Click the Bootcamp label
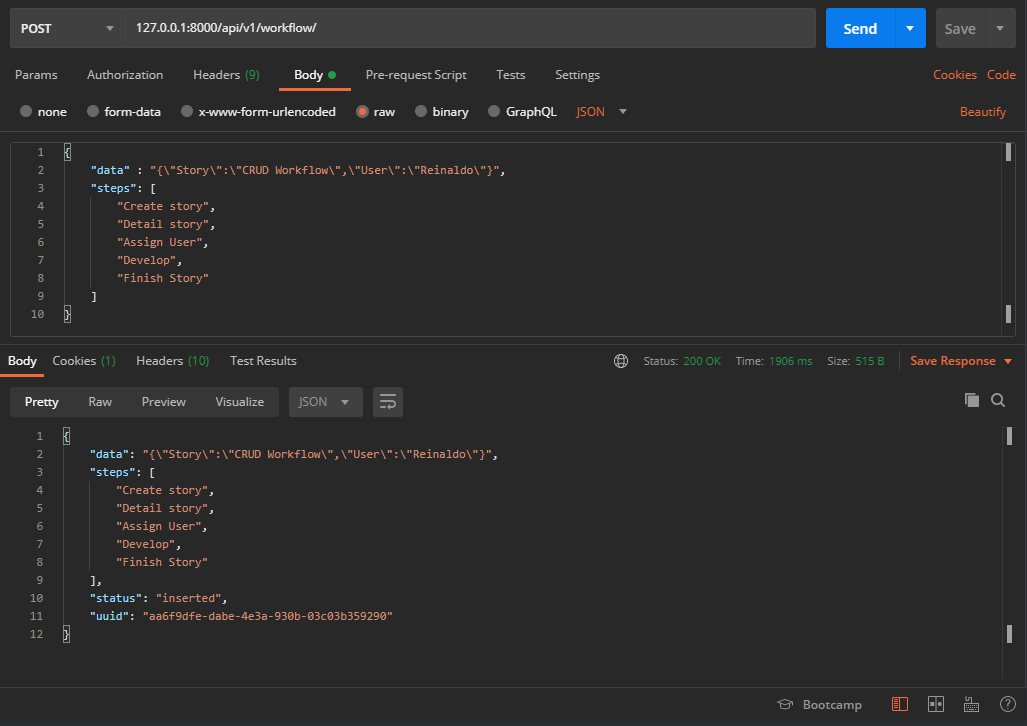Screen dimensions: 1027x726 (832, 705)
